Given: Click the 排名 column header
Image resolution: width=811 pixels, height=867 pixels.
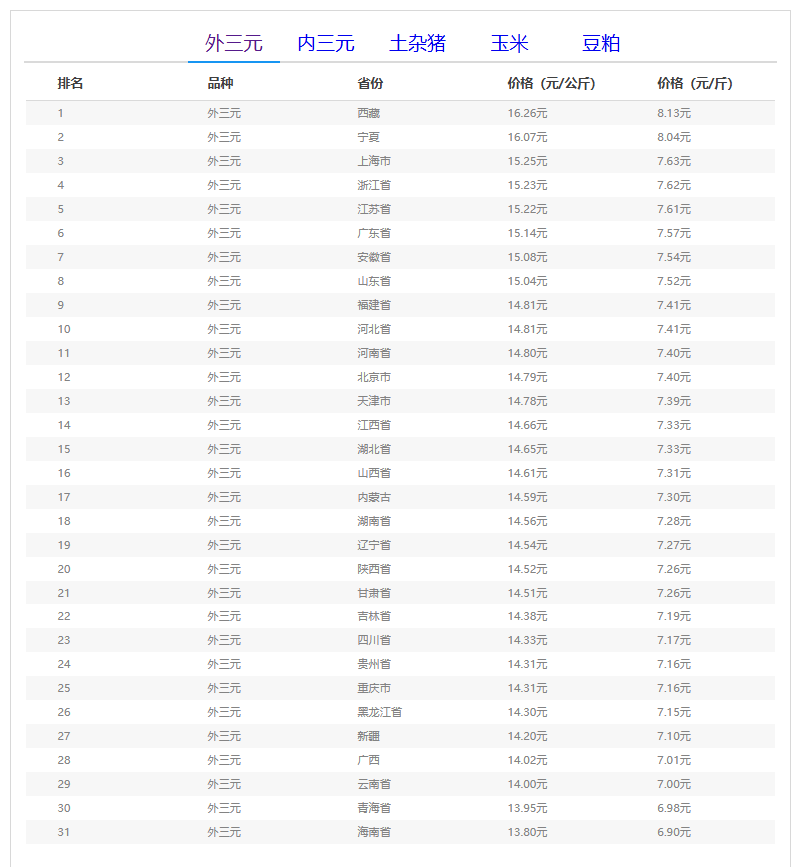Looking at the screenshot, I should (x=70, y=83).
